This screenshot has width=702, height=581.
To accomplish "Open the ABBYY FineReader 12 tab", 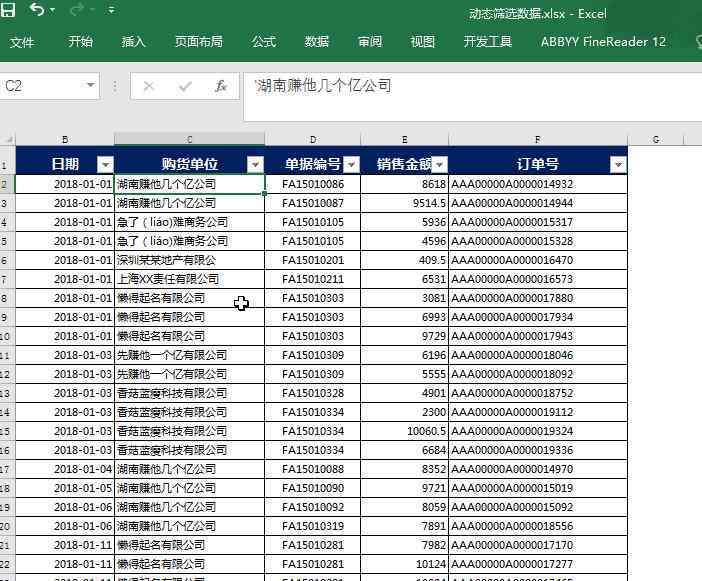I will [x=603, y=42].
